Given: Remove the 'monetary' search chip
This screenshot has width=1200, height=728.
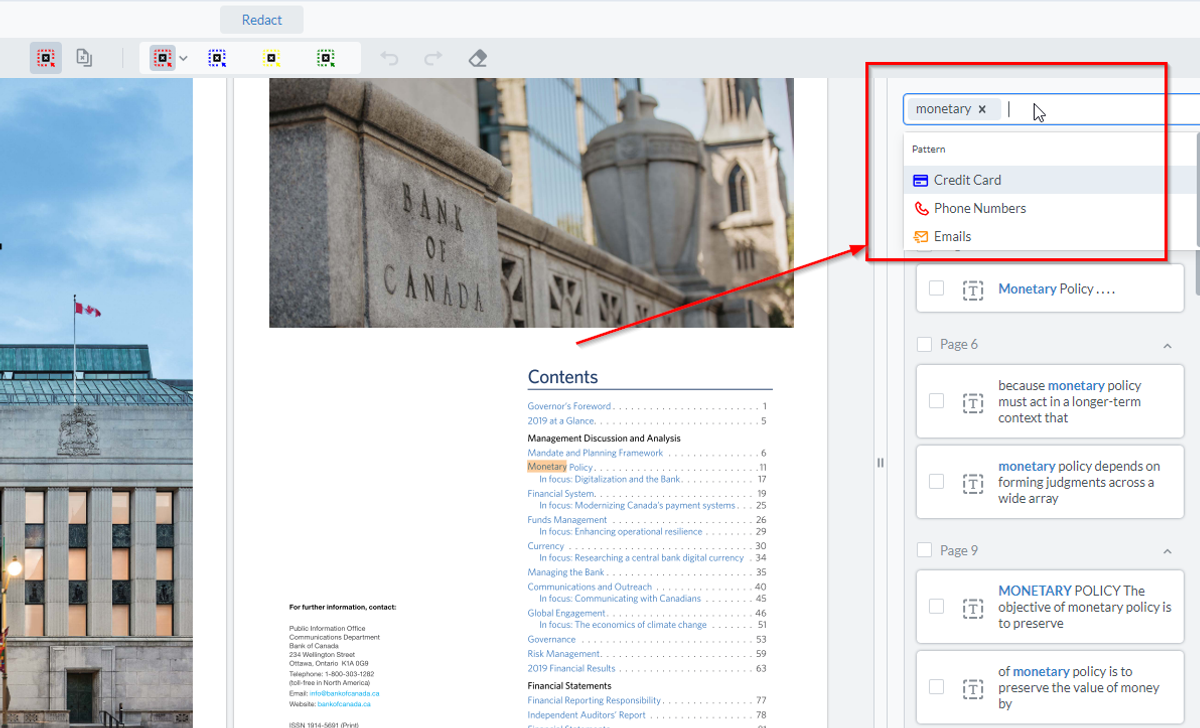Looking at the screenshot, I should click(983, 109).
